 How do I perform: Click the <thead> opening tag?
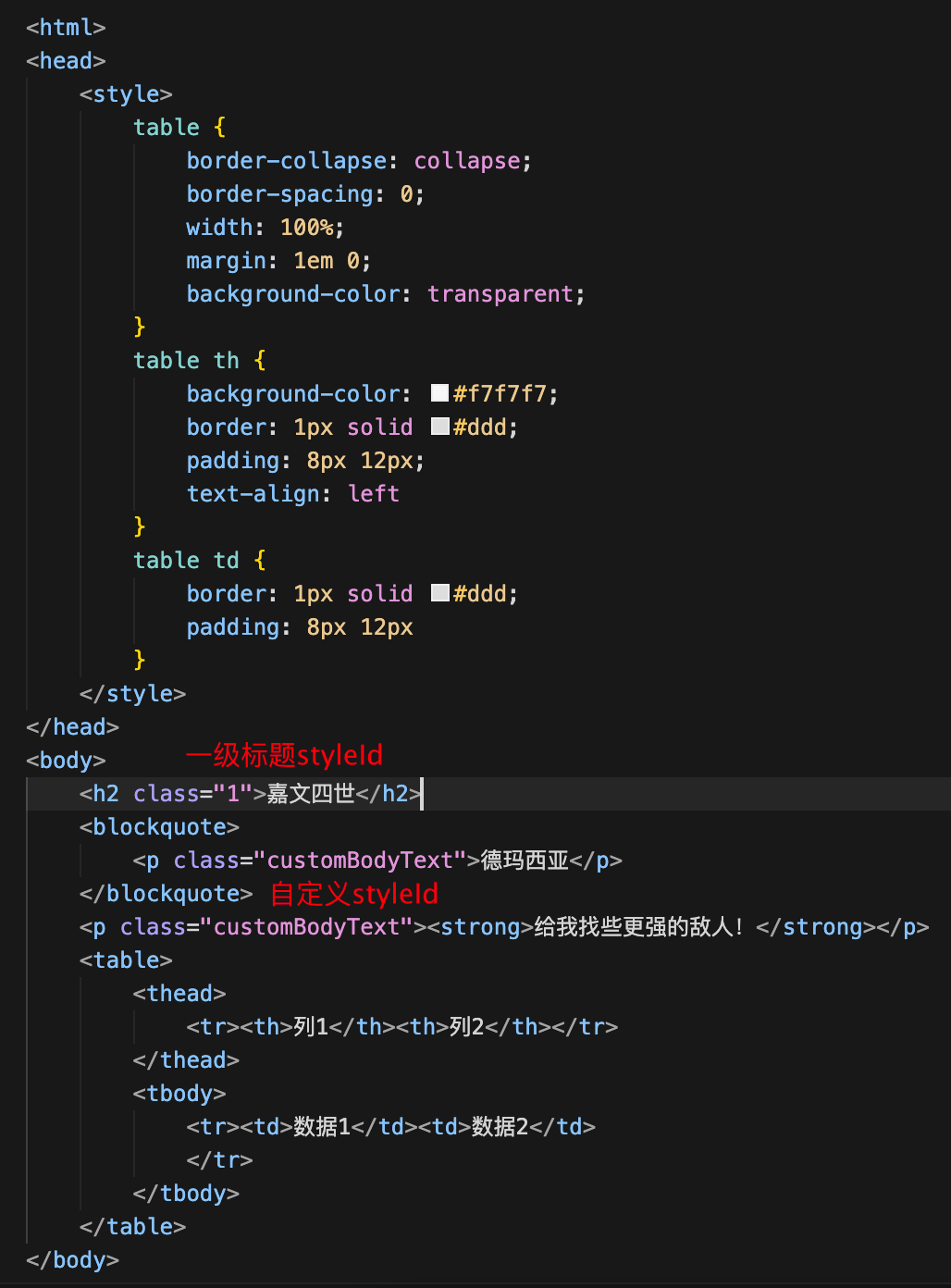pos(179,993)
